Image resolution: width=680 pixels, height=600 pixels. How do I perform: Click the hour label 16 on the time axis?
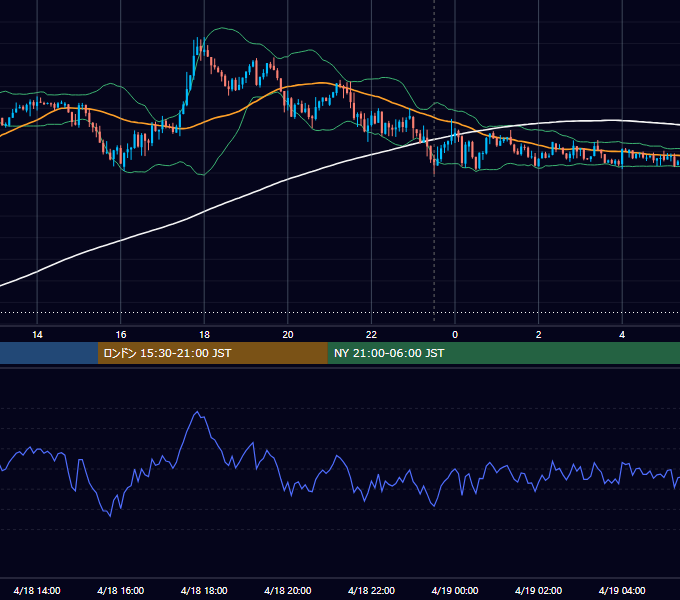pos(121,335)
